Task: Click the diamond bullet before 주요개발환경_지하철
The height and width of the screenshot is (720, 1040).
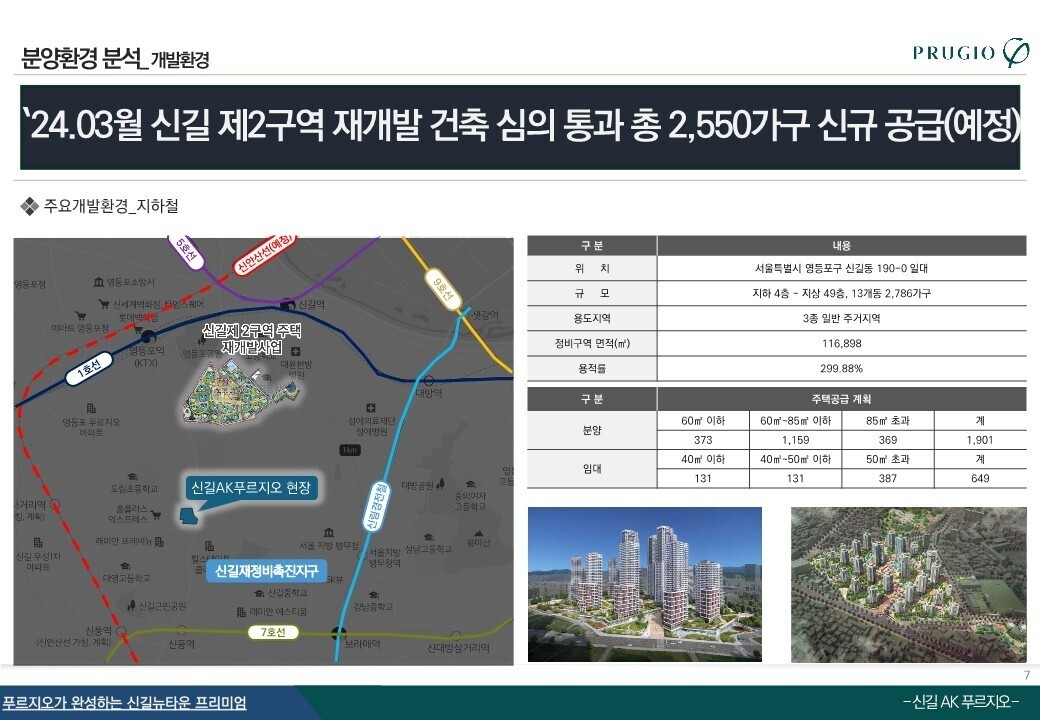Action: pyautogui.click(x=29, y=206)
